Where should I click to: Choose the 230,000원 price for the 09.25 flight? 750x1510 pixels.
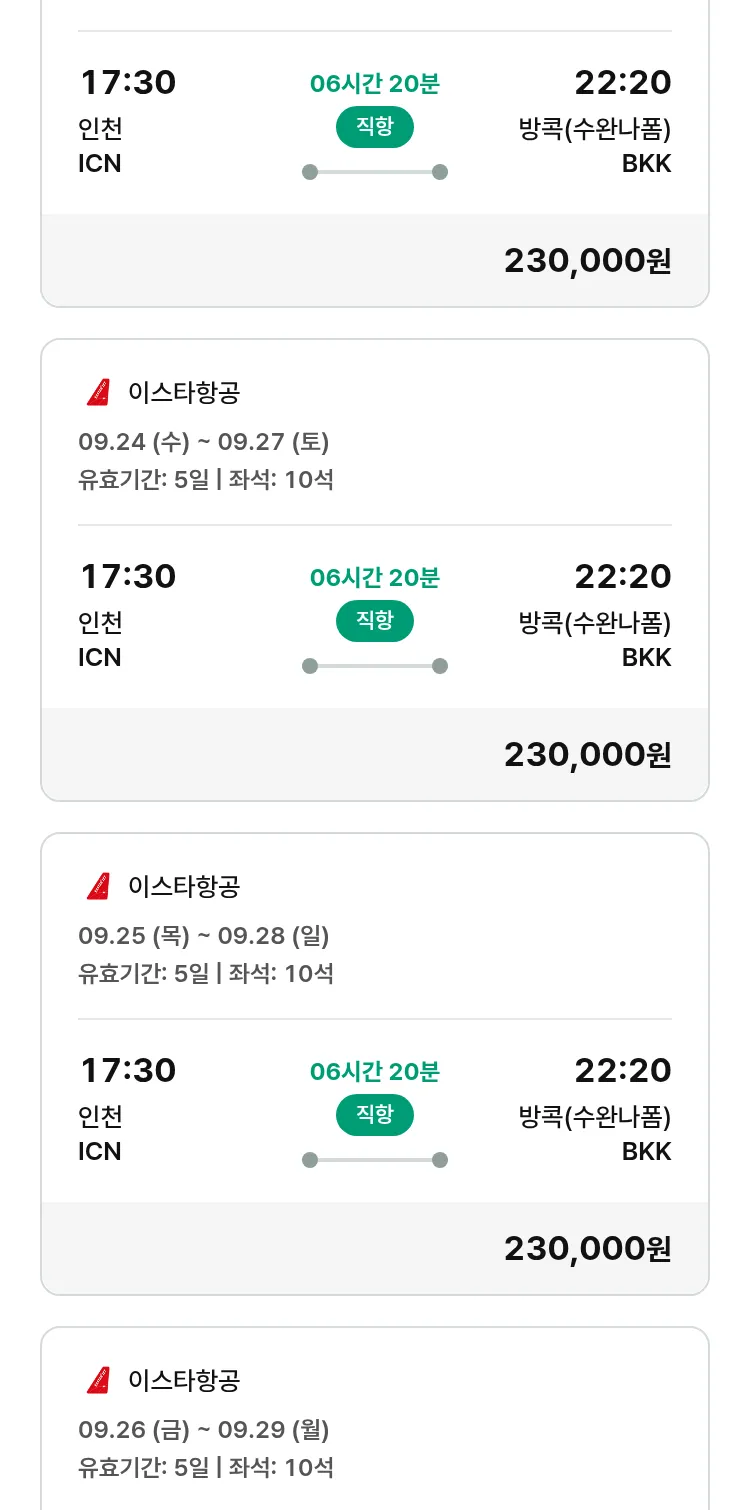tap(587, 1249)
